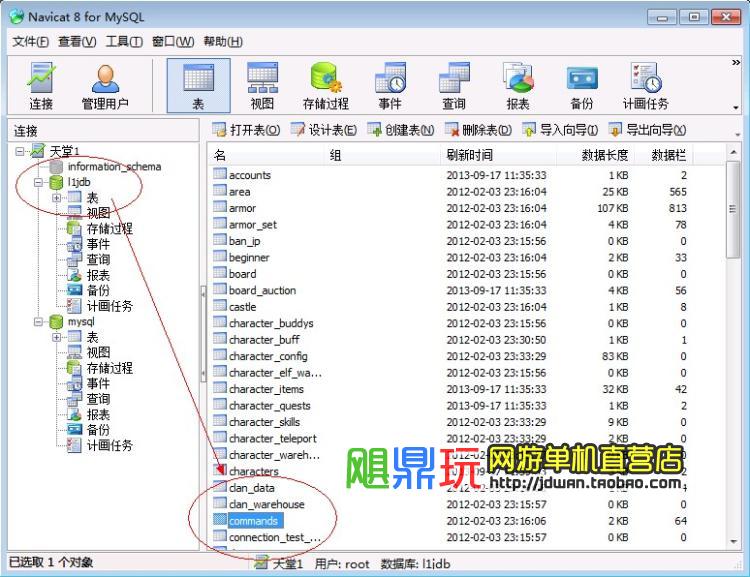Open the Help (帮助) menu
Screen dimensions: 750x577
[223, 42]
